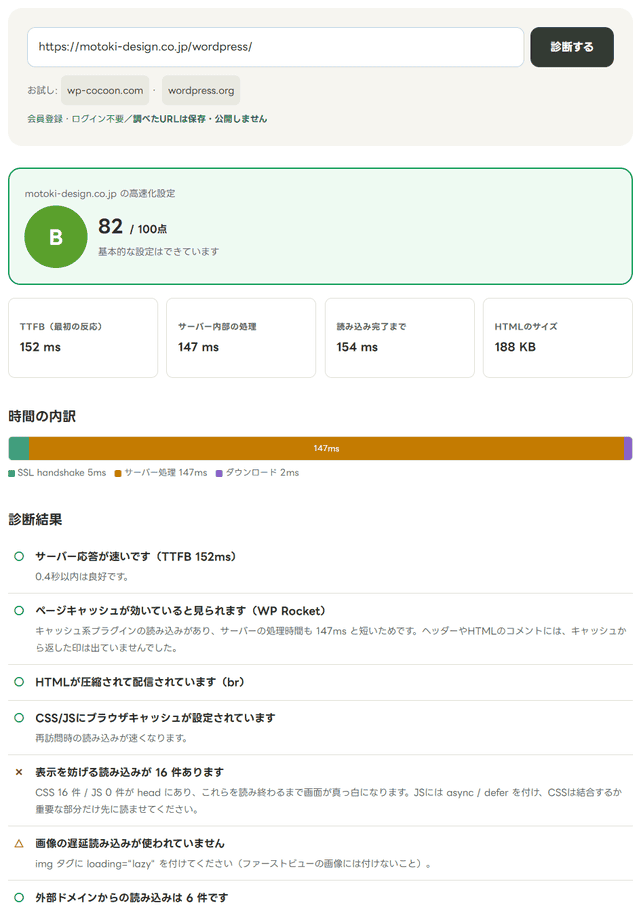Click 外部ドメインからの読み込みは 6 件です heading

pos(131,897)
